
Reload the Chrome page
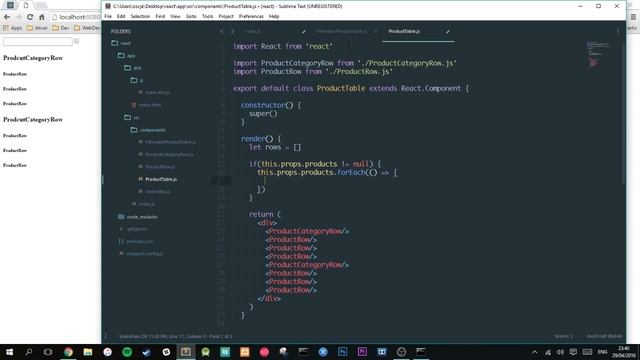coord(30,17)
